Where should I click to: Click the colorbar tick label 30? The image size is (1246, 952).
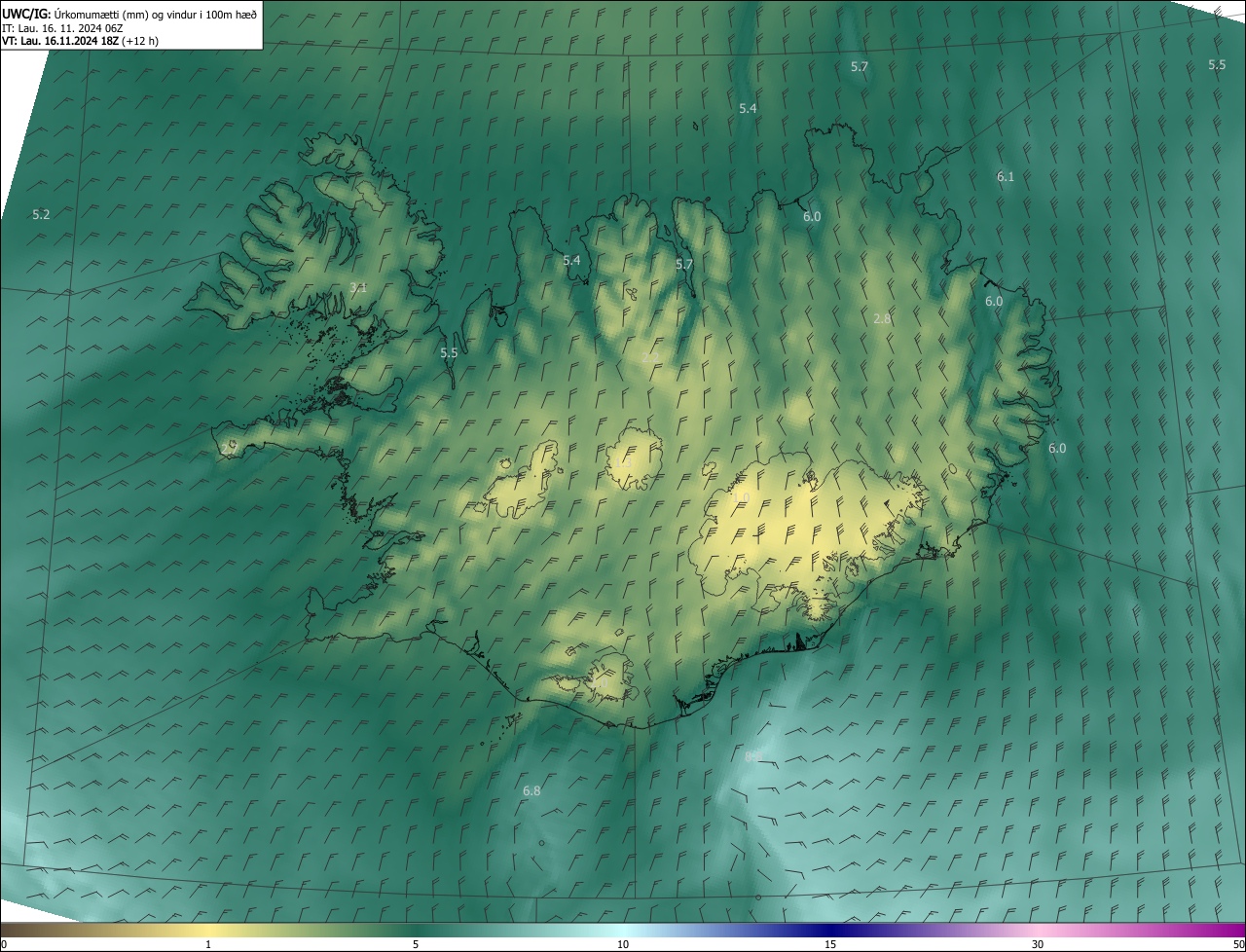1038,945
